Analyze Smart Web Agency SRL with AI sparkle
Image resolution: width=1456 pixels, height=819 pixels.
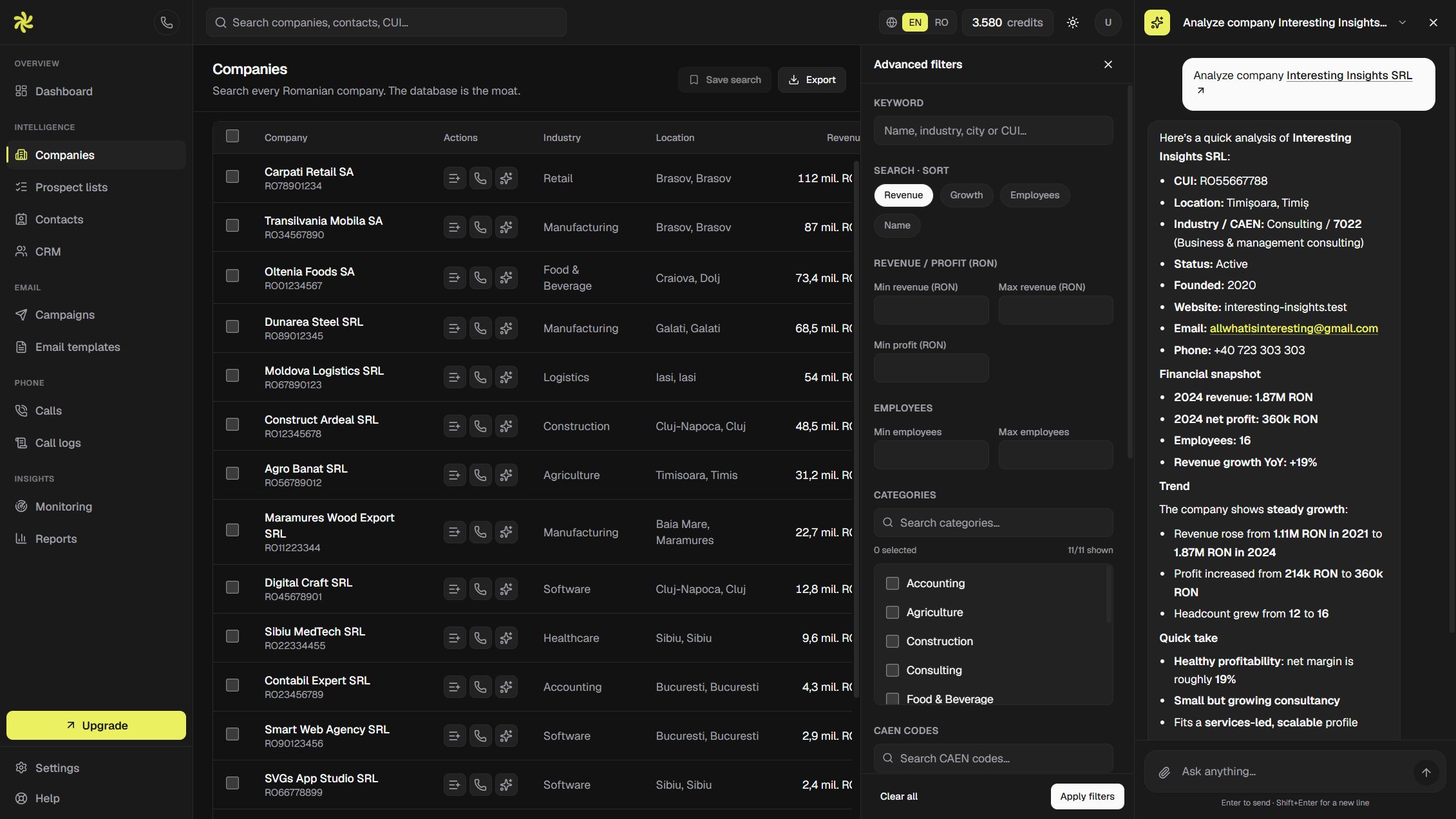(x=506, y=736)
